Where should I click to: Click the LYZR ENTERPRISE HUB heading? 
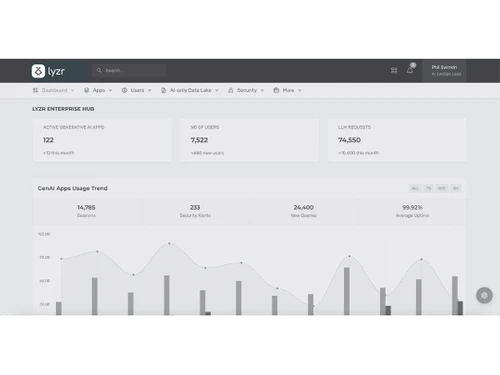(63, 109)
